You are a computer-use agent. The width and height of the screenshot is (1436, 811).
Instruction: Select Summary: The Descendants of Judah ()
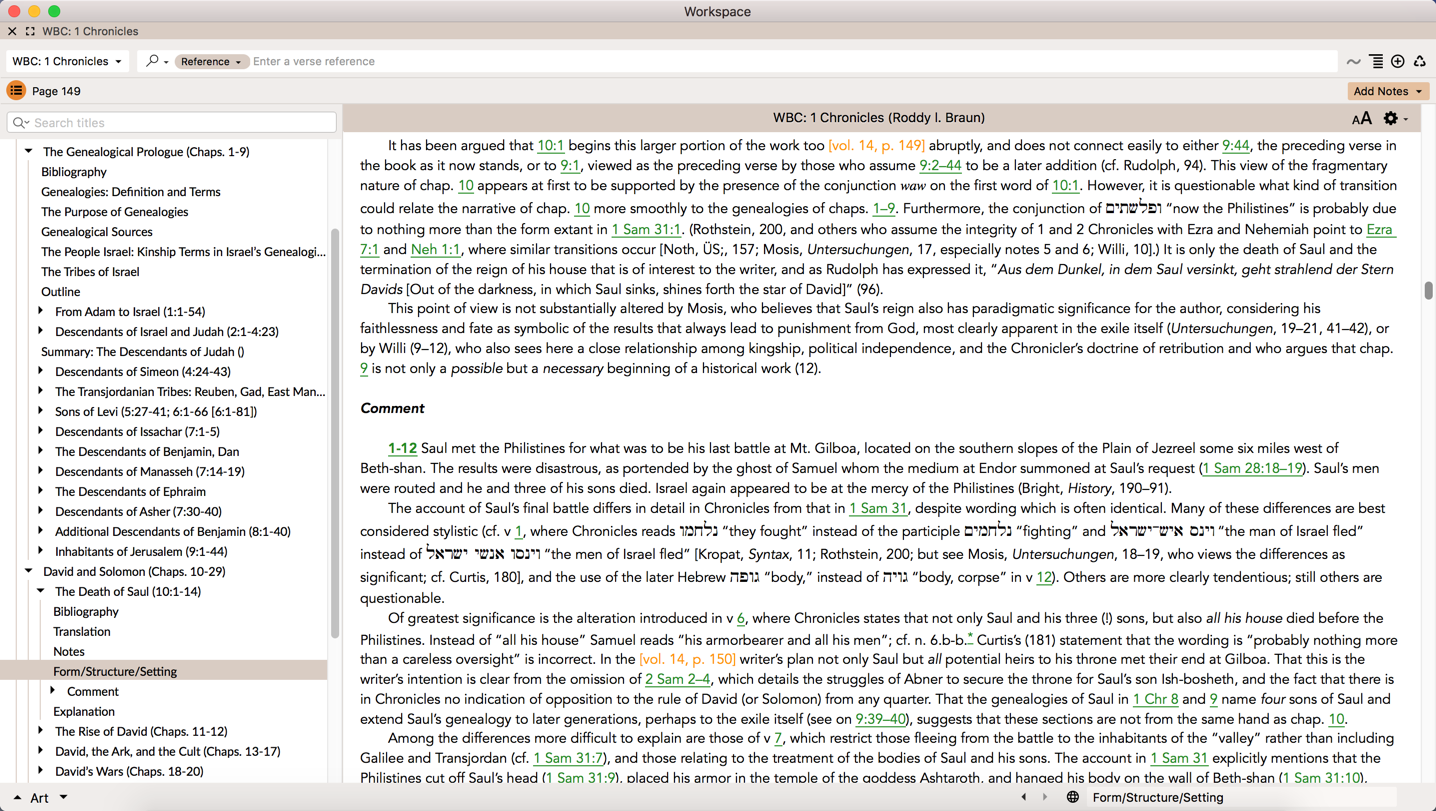pyautogui.click(x=143, y=351)
